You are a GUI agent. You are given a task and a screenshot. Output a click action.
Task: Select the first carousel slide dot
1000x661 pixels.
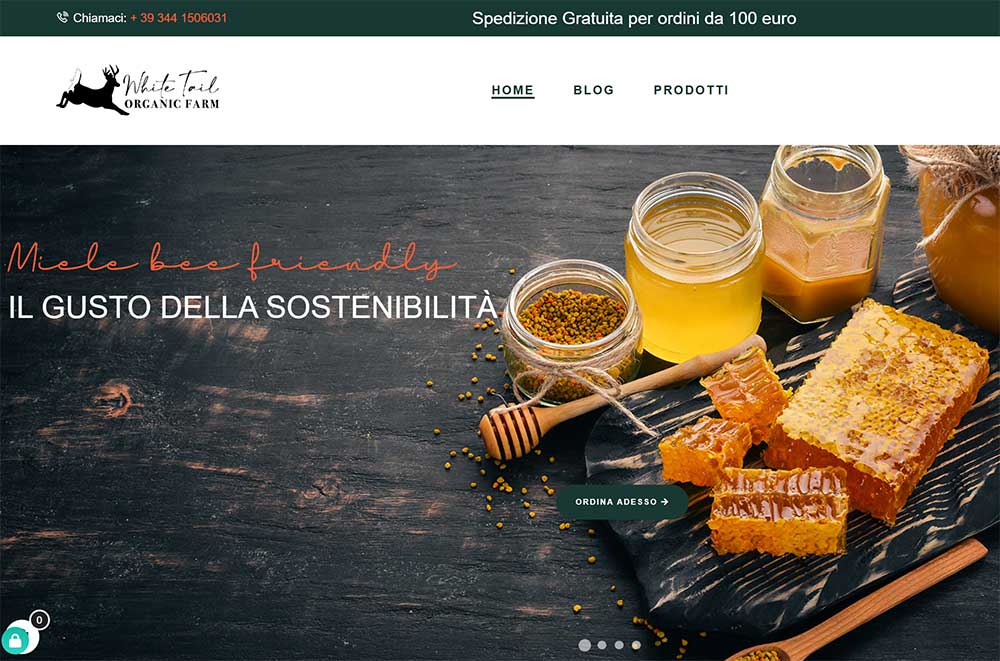584,645
